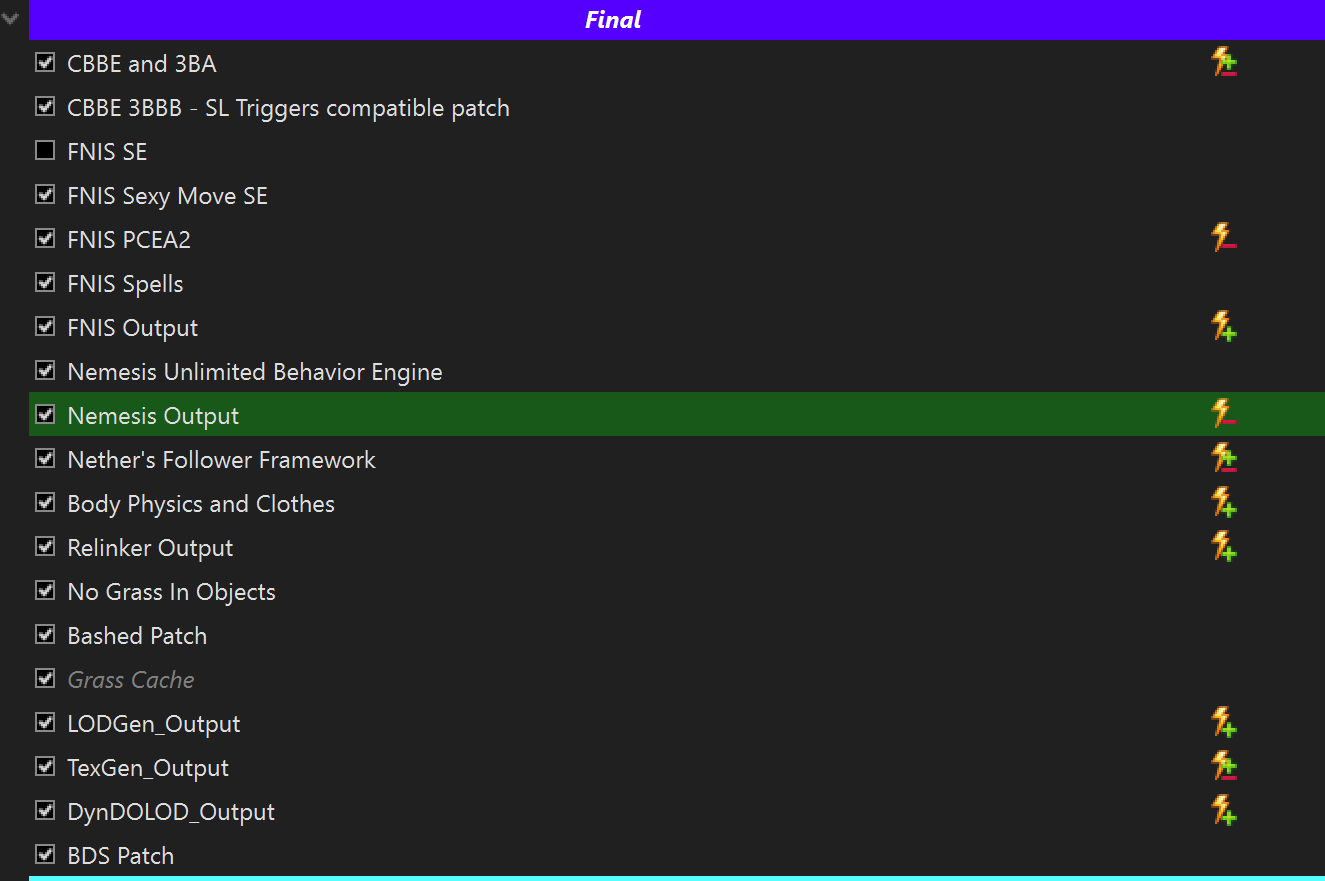The width and height of the screenshot is (1325, 881).
Task: Disable the Bashed Patch checkbox
Action: [x=45, y=634]
